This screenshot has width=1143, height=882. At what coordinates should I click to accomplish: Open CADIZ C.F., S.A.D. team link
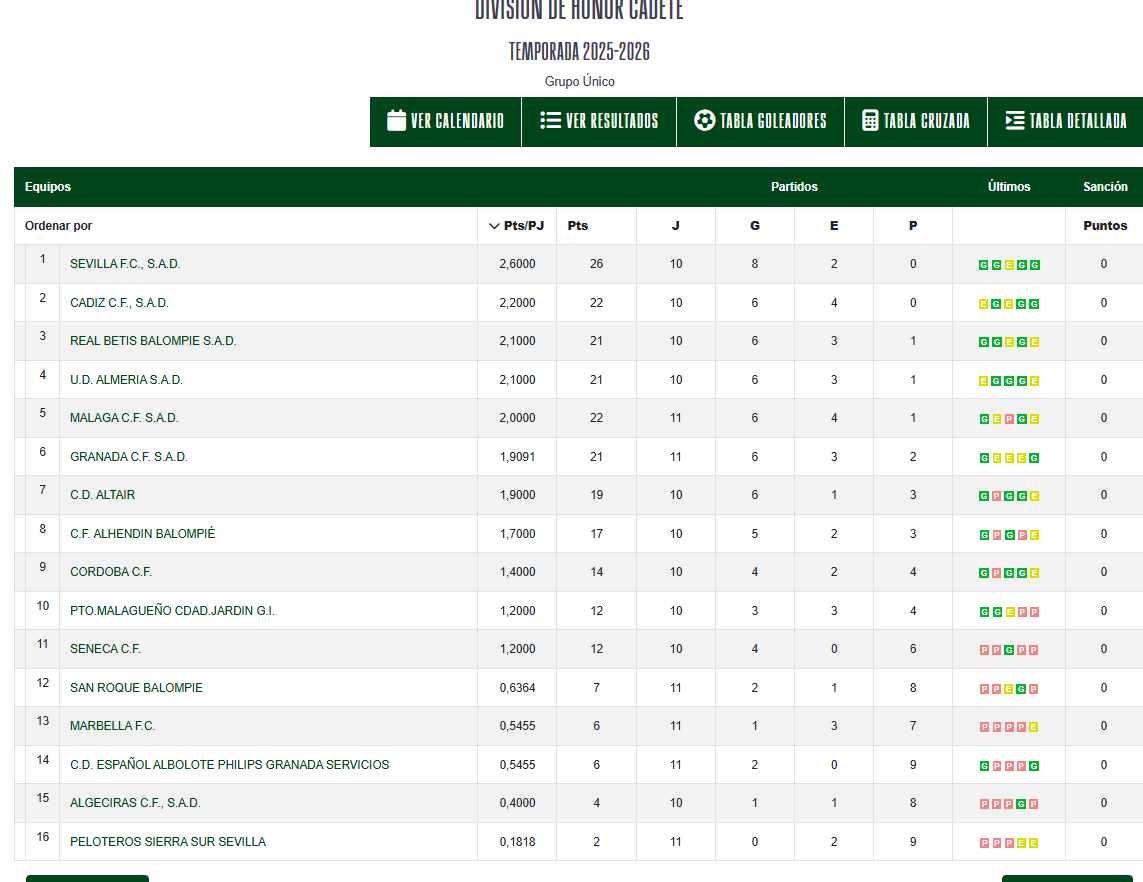coord(119,303)
